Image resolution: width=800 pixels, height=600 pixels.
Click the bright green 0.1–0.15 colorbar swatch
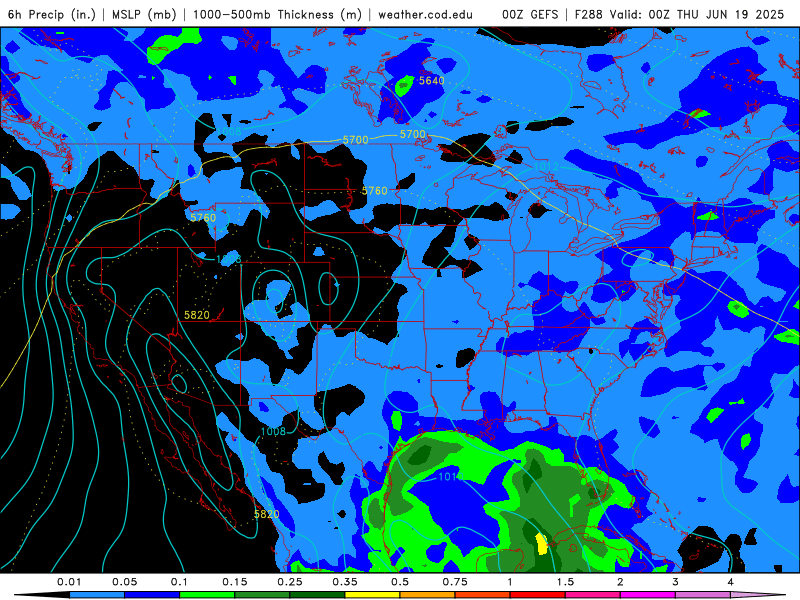click(207, 595)
